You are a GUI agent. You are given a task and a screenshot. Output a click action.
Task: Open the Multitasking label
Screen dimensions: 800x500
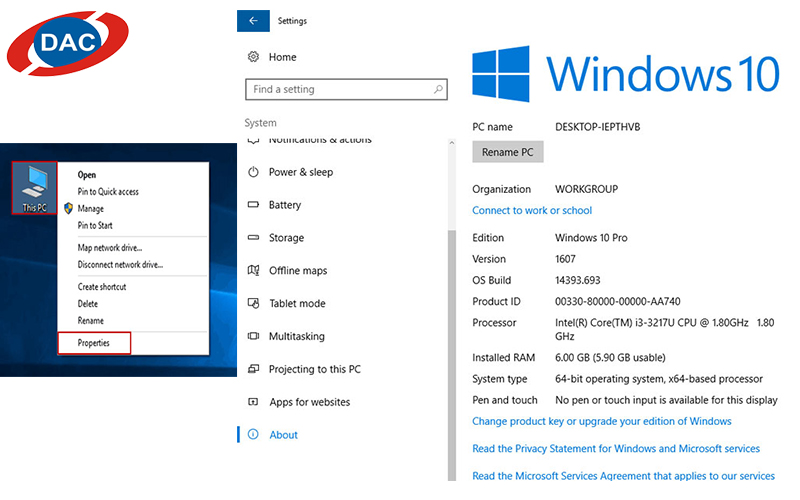pos(297,336)
